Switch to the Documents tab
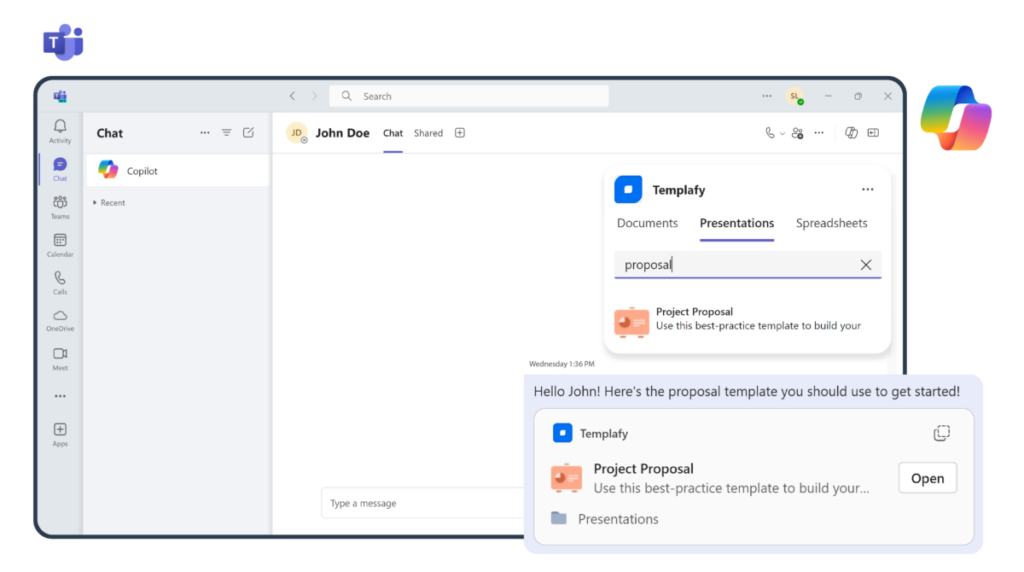 pos(647,223)
